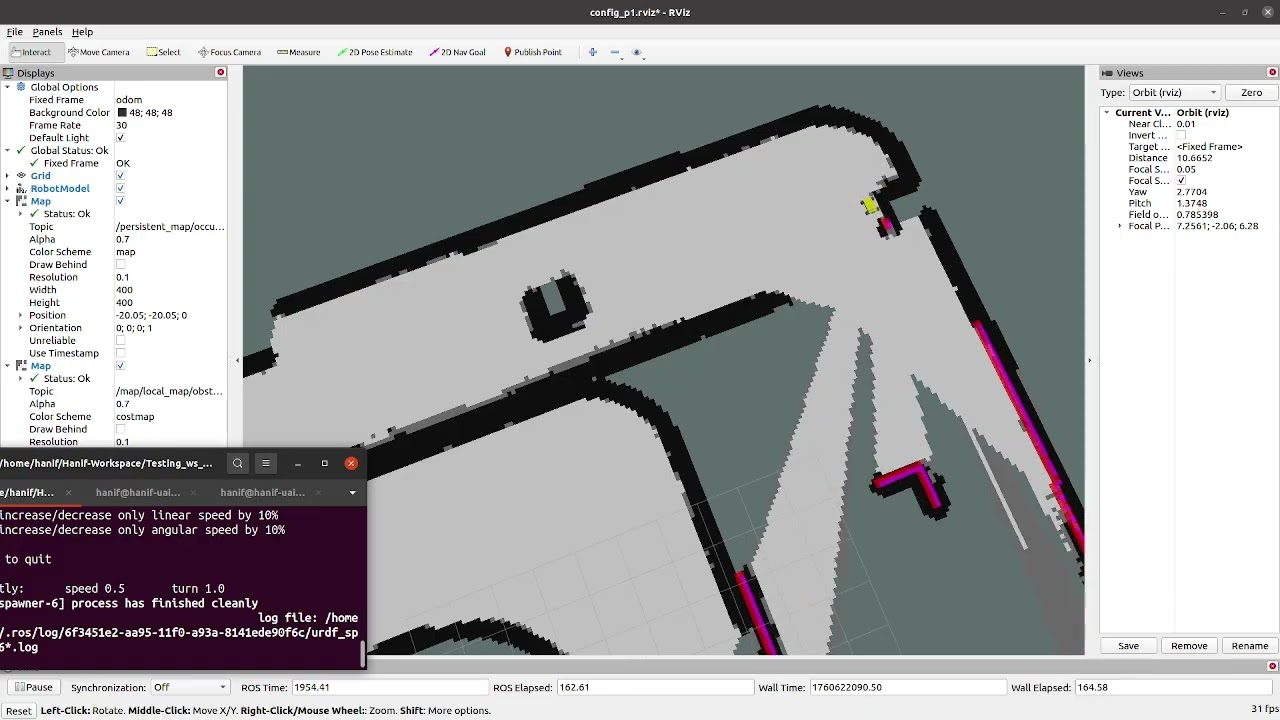
Task: Click the Rename view button
Action: point(1250,646)
